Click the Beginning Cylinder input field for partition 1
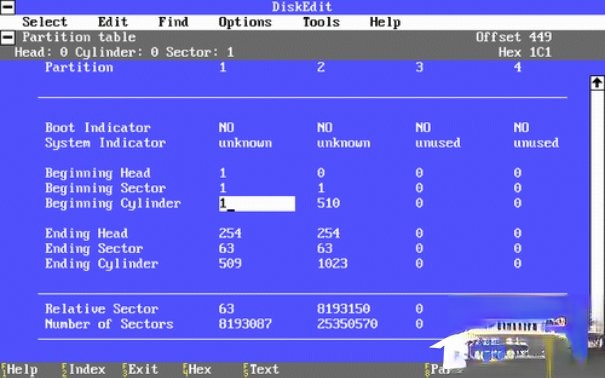 [x=257, y=203]
